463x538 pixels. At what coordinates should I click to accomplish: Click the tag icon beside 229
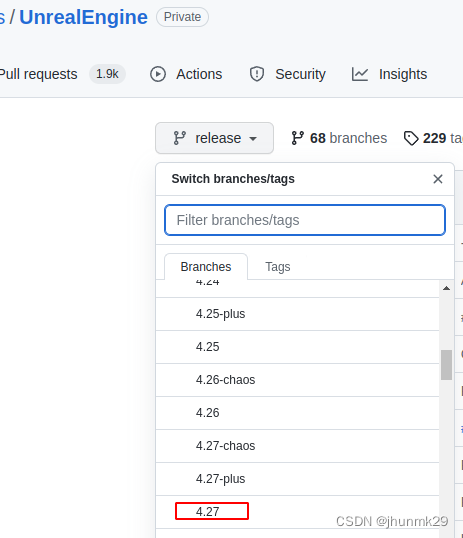(x=411, y=138)
